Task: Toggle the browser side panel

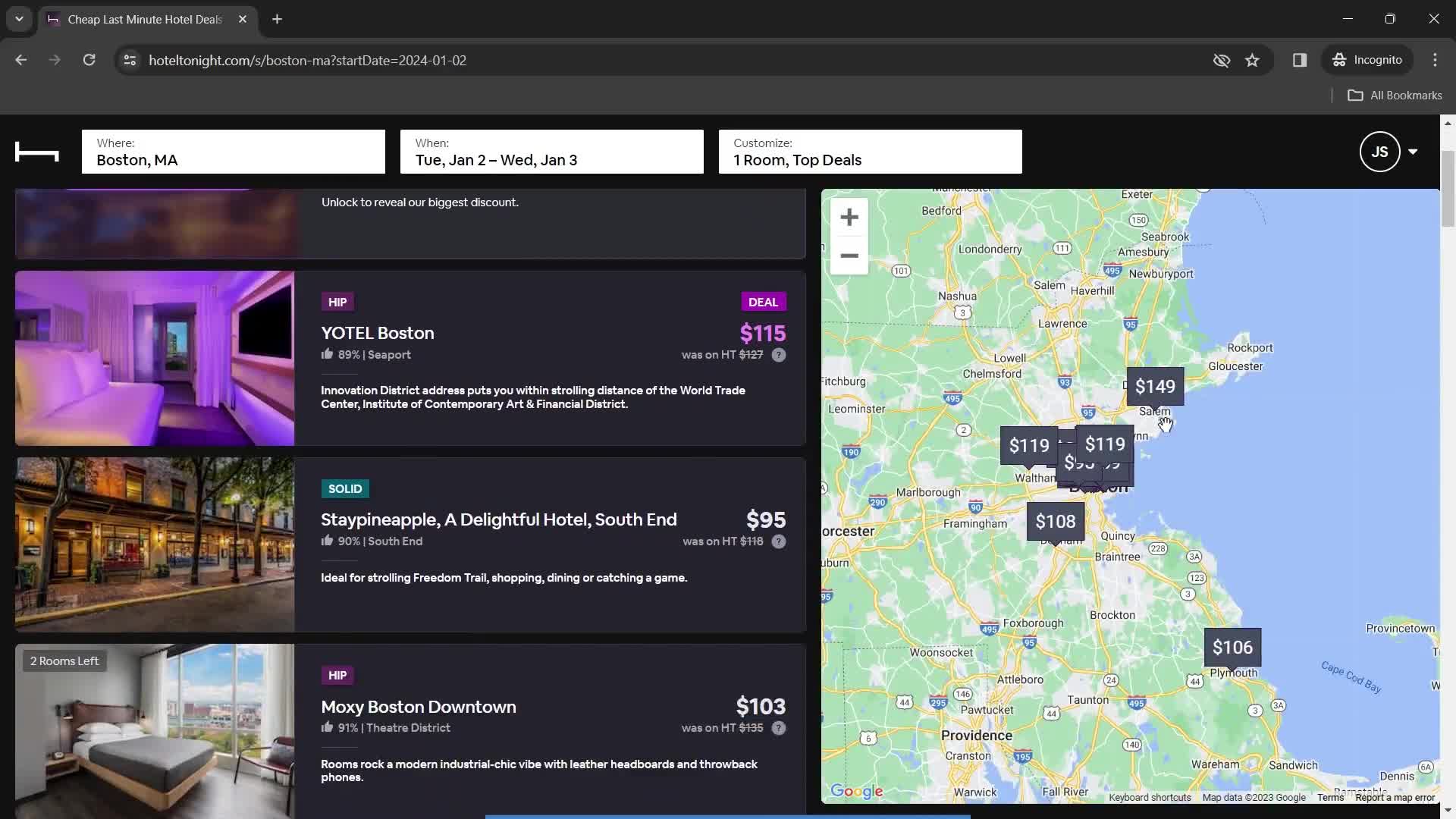Action: 1300,60
